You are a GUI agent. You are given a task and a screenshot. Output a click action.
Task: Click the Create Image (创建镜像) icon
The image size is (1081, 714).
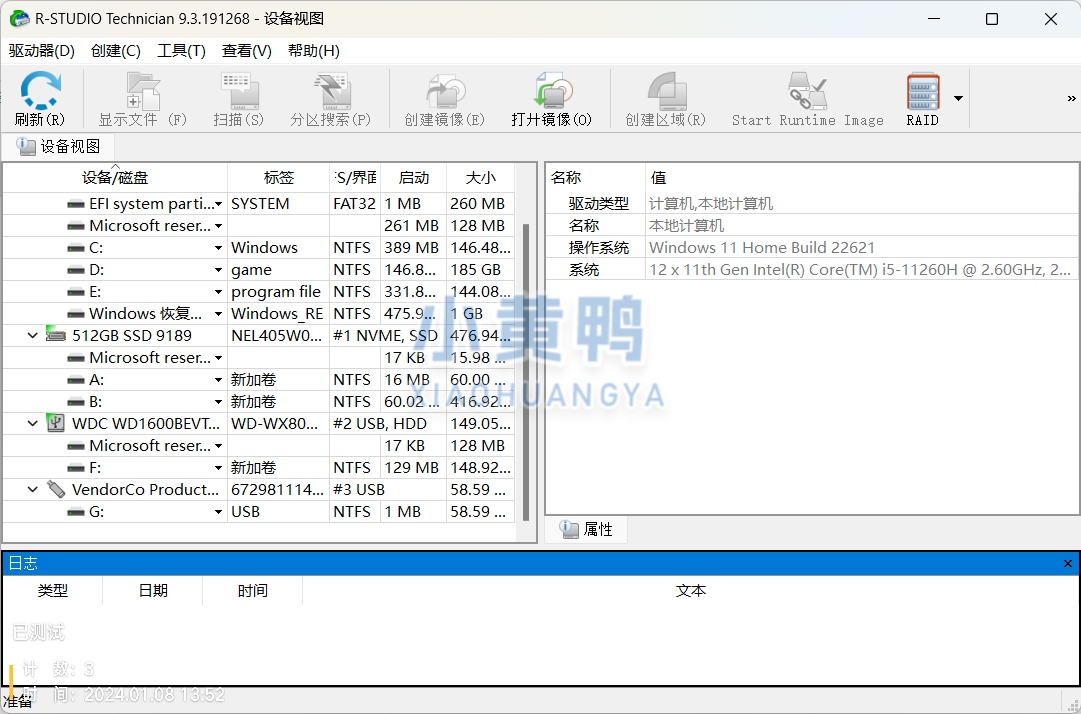[x=445, y=90]
